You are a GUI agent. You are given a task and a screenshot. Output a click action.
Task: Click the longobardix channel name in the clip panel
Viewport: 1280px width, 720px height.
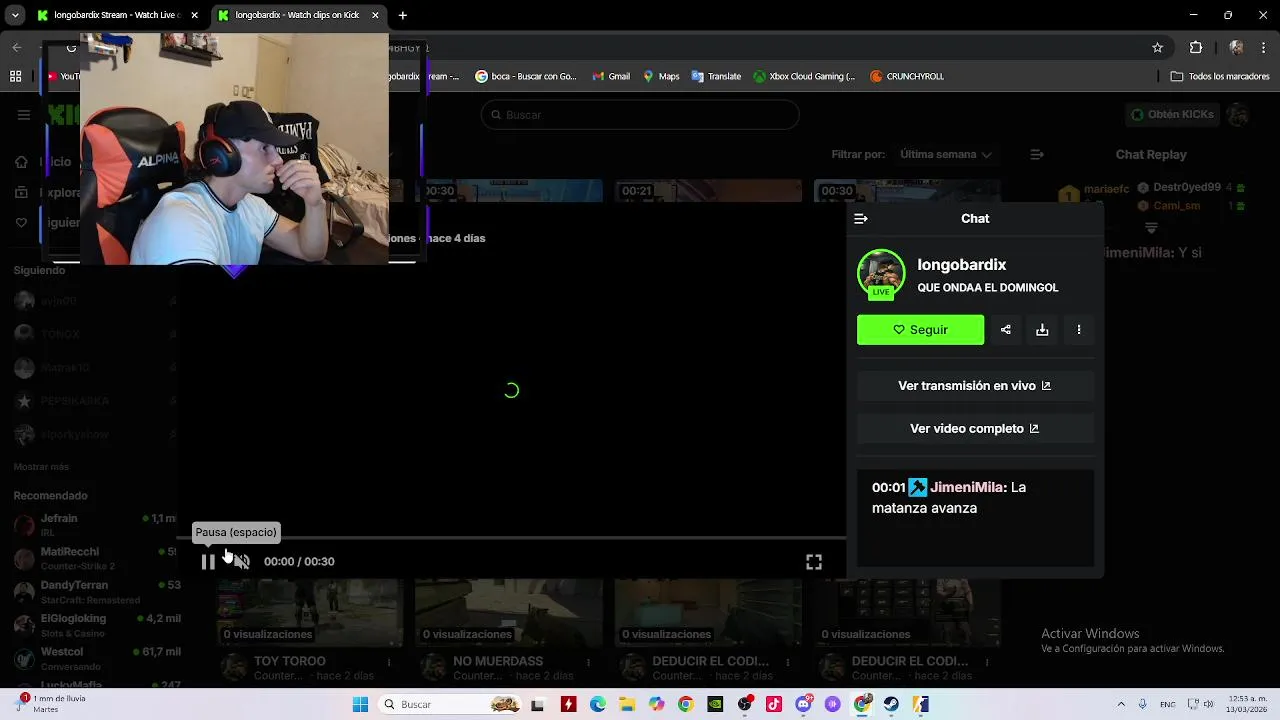(962, 265)
